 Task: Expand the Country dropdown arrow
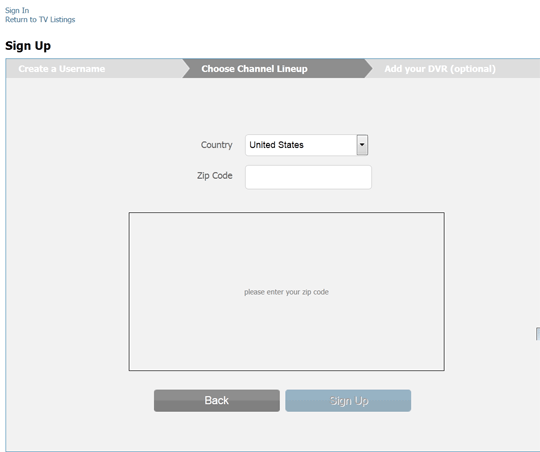pos(362,145)
